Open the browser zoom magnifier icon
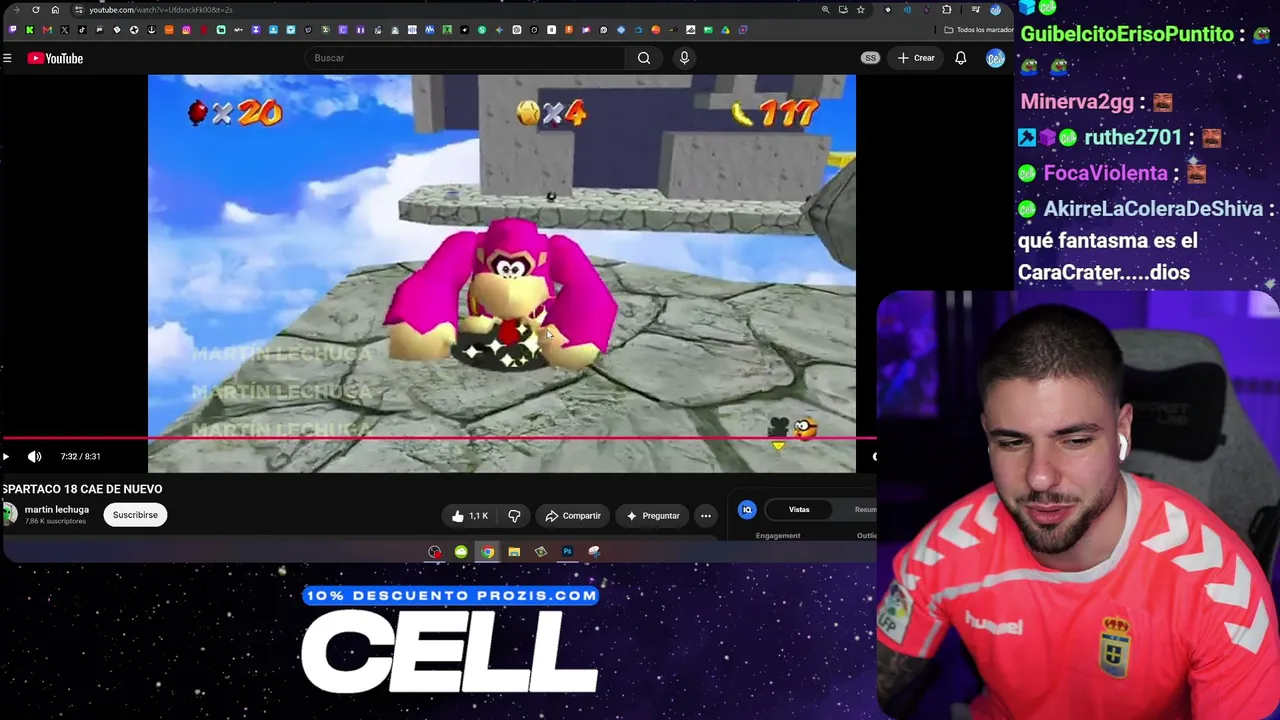The width and height of the screenshot is (1280, 720). [x=825, y=10]
